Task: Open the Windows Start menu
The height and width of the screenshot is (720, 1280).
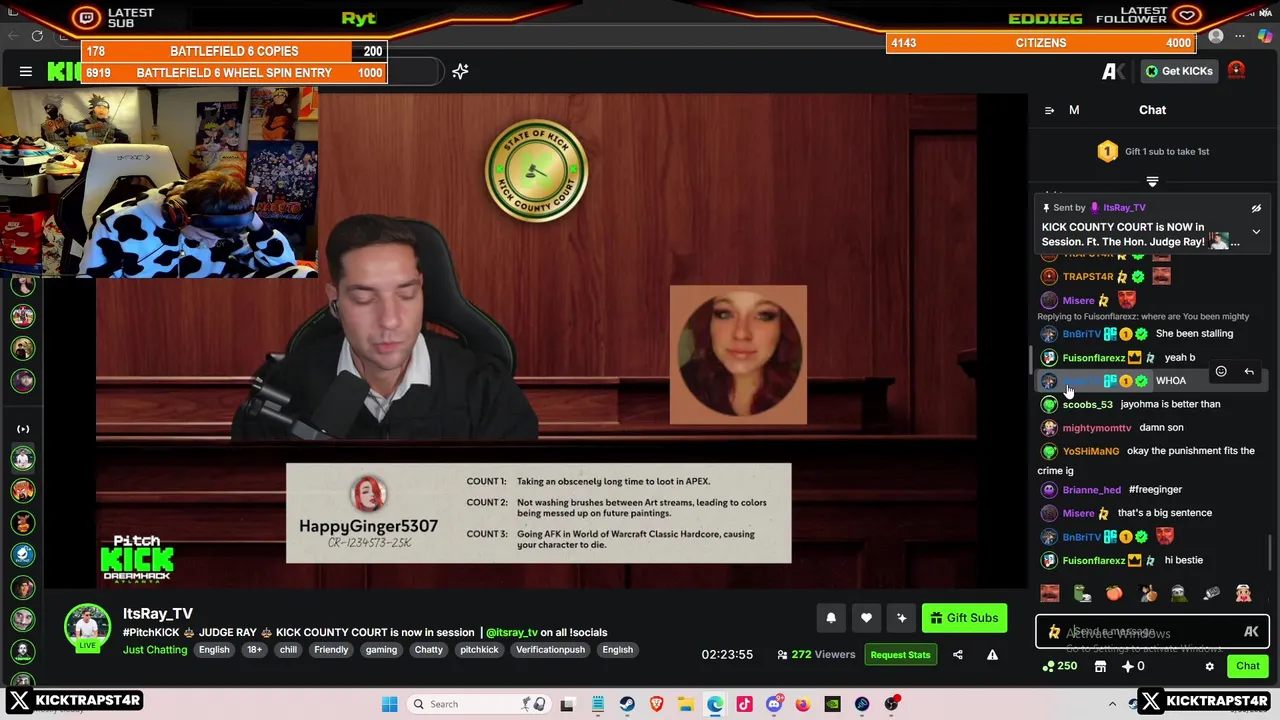Action: [389, 704]
